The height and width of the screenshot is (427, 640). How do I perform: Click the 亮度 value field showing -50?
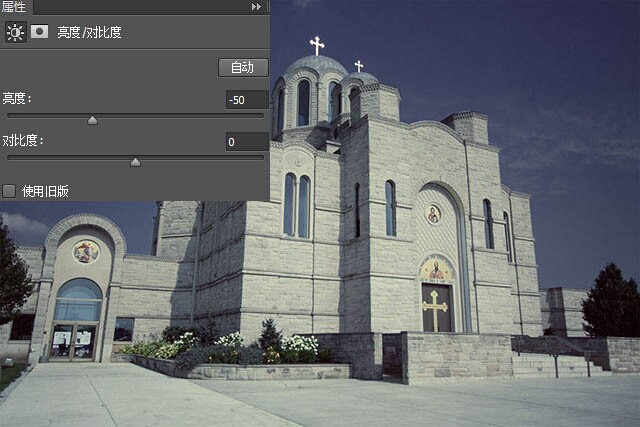click(x=247, y=100)
